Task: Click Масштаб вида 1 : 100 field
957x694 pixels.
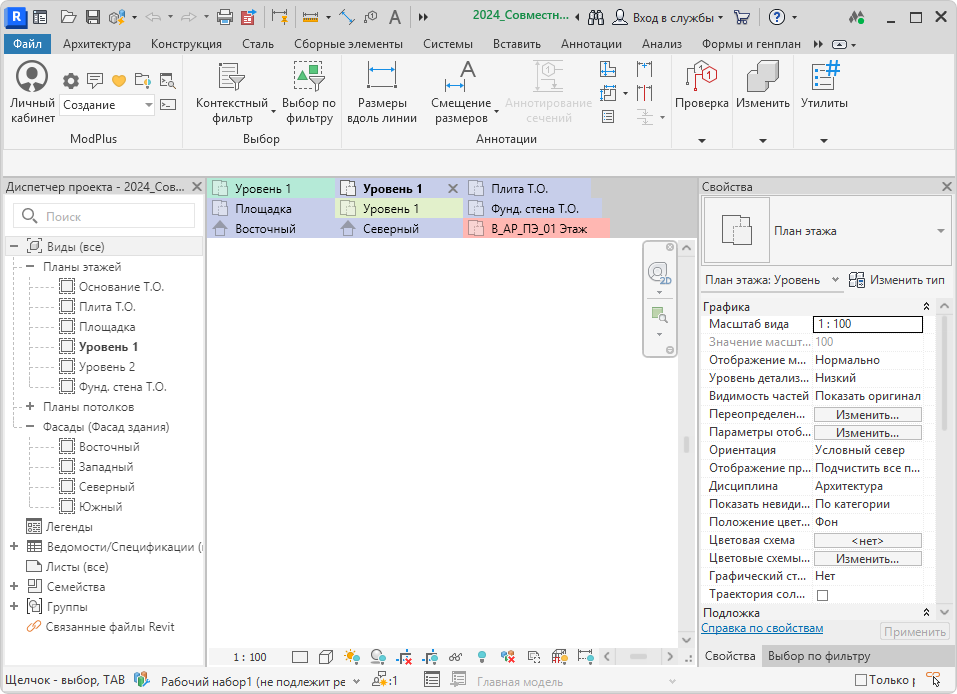Action: point(868,324)
